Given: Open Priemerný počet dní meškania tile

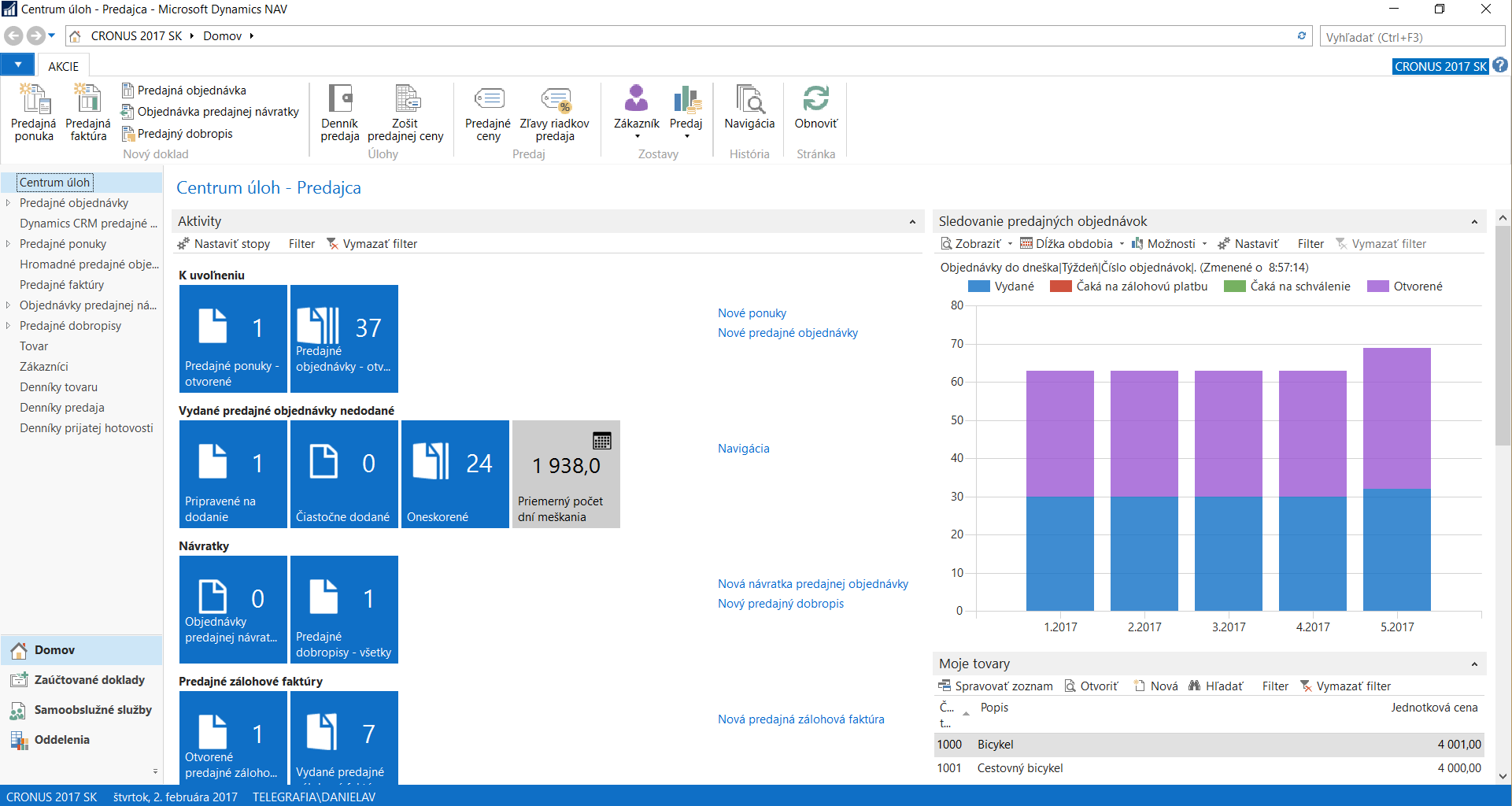Looking at the screenshot, I should (x=566, y=474).
